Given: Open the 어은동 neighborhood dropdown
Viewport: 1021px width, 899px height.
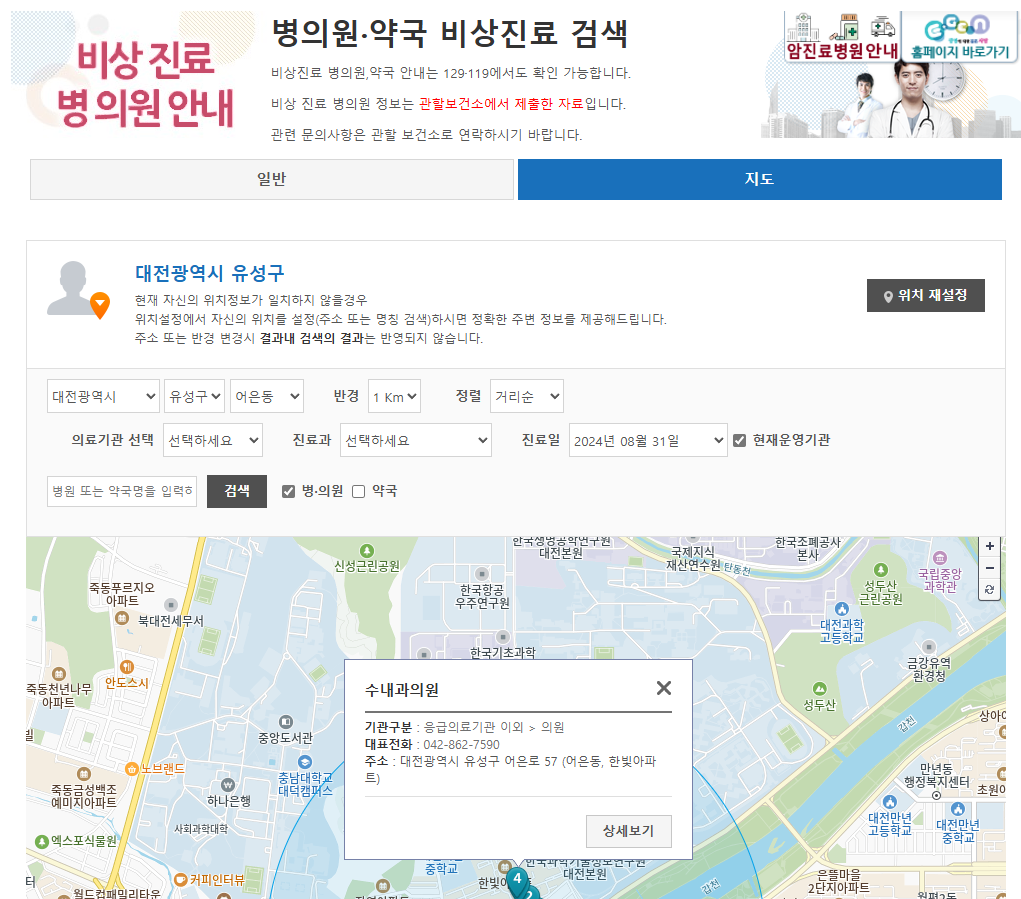Looking at the screenshot, I should coord(267,396).
